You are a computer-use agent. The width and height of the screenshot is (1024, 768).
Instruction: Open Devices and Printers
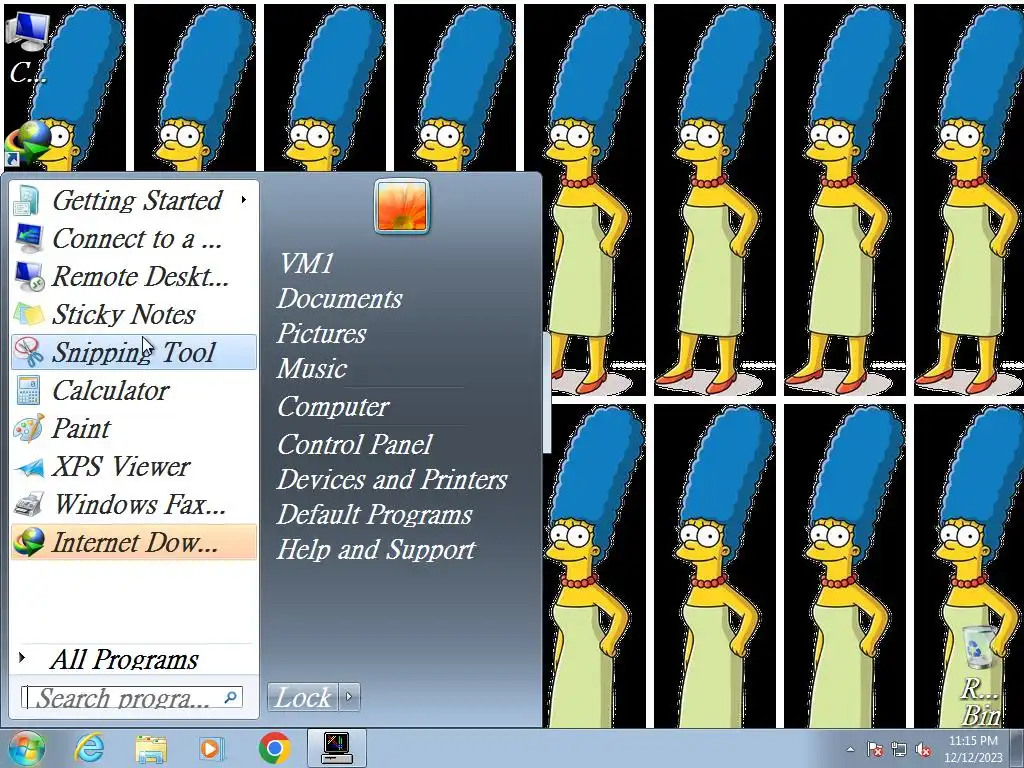pyautogui.click(x=392, y=479)
